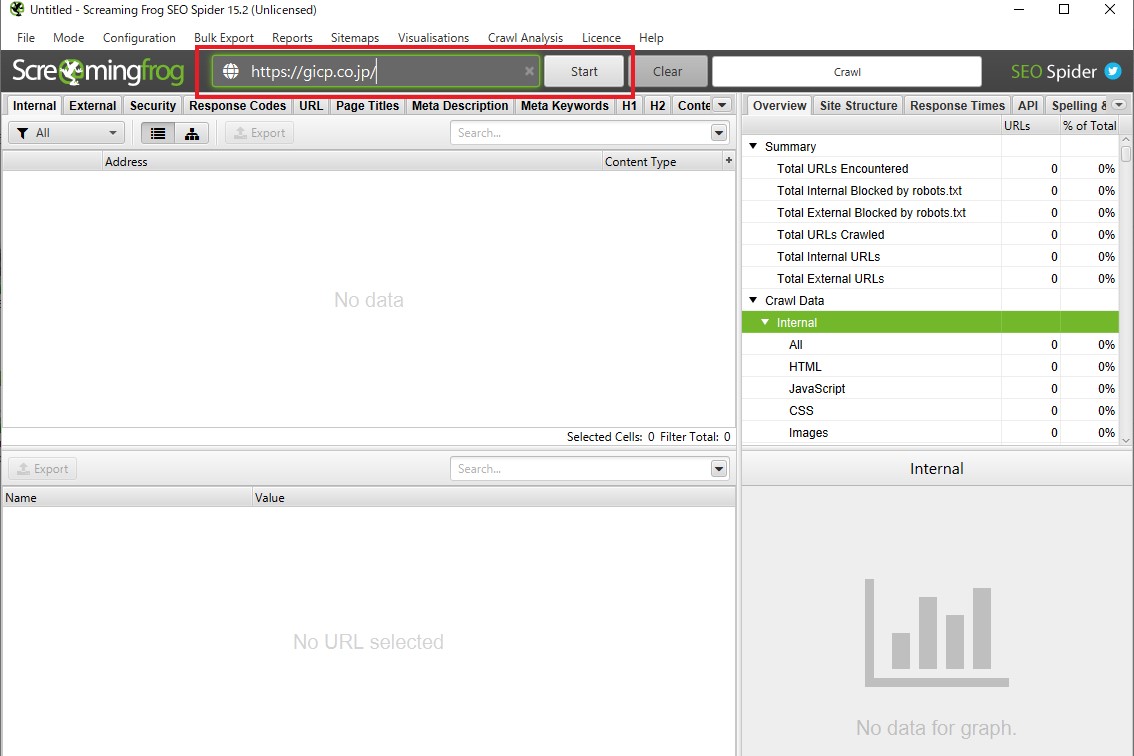Collapse the Internal tree node

(x=765, y=322)
